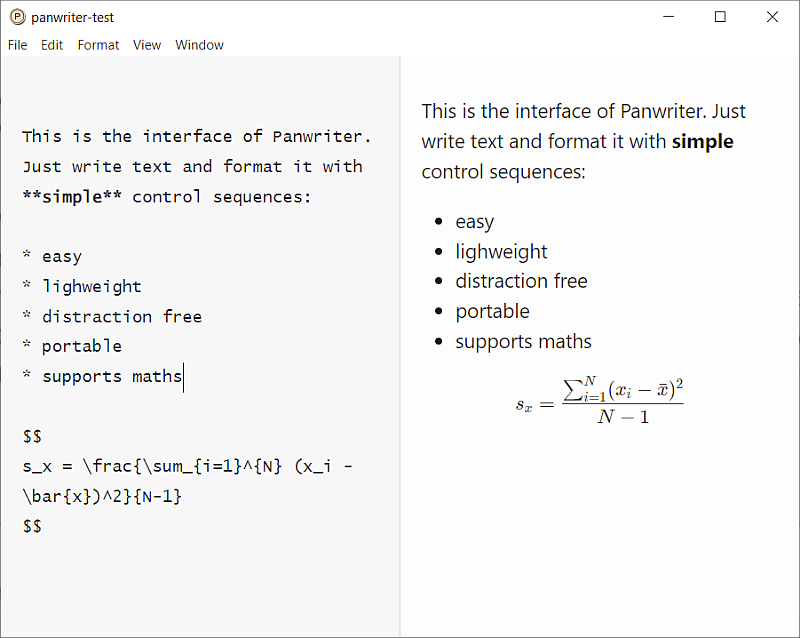
Task: Click 'supports maths' bullet in the preview
Action: click(x=523, y=342)
